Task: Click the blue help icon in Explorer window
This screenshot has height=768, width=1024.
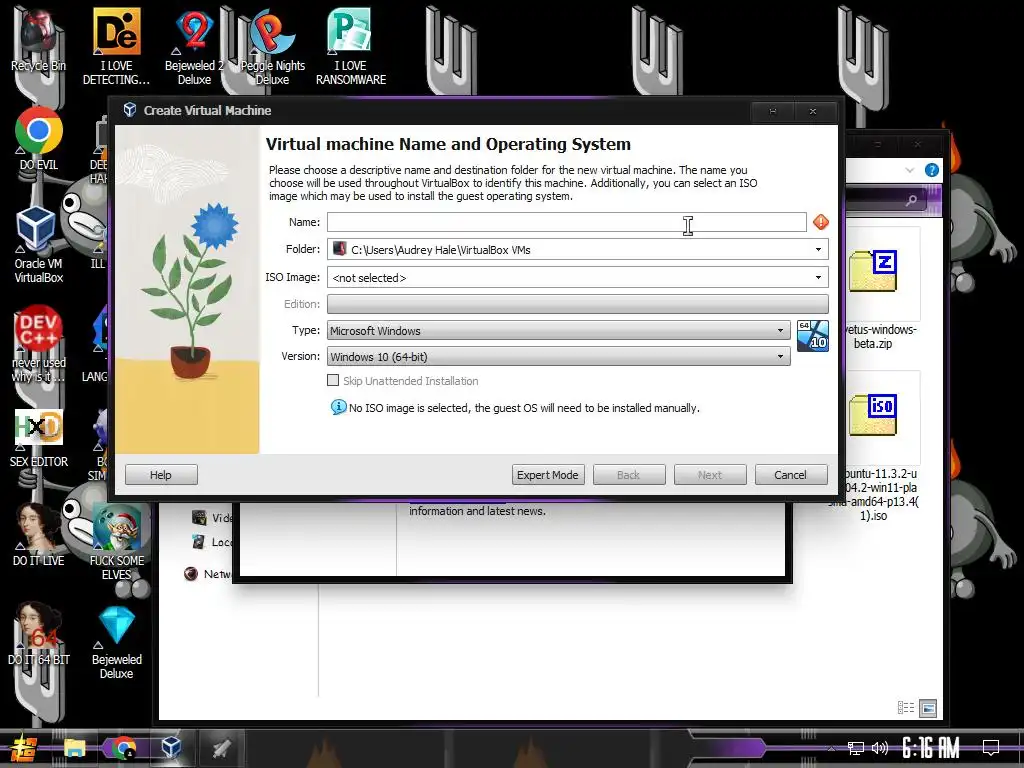Action: tap(932, 170)
